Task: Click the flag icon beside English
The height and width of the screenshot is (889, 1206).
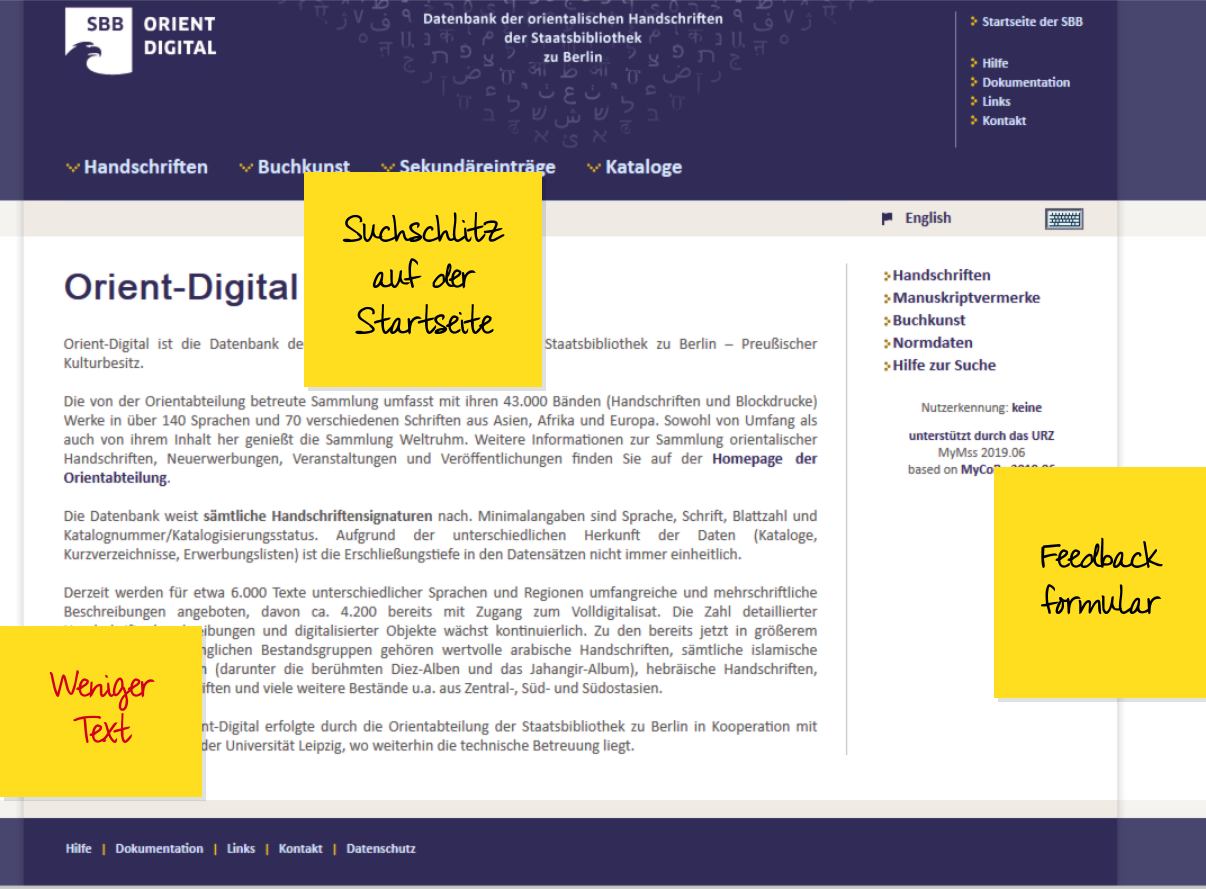Action: 887,219
